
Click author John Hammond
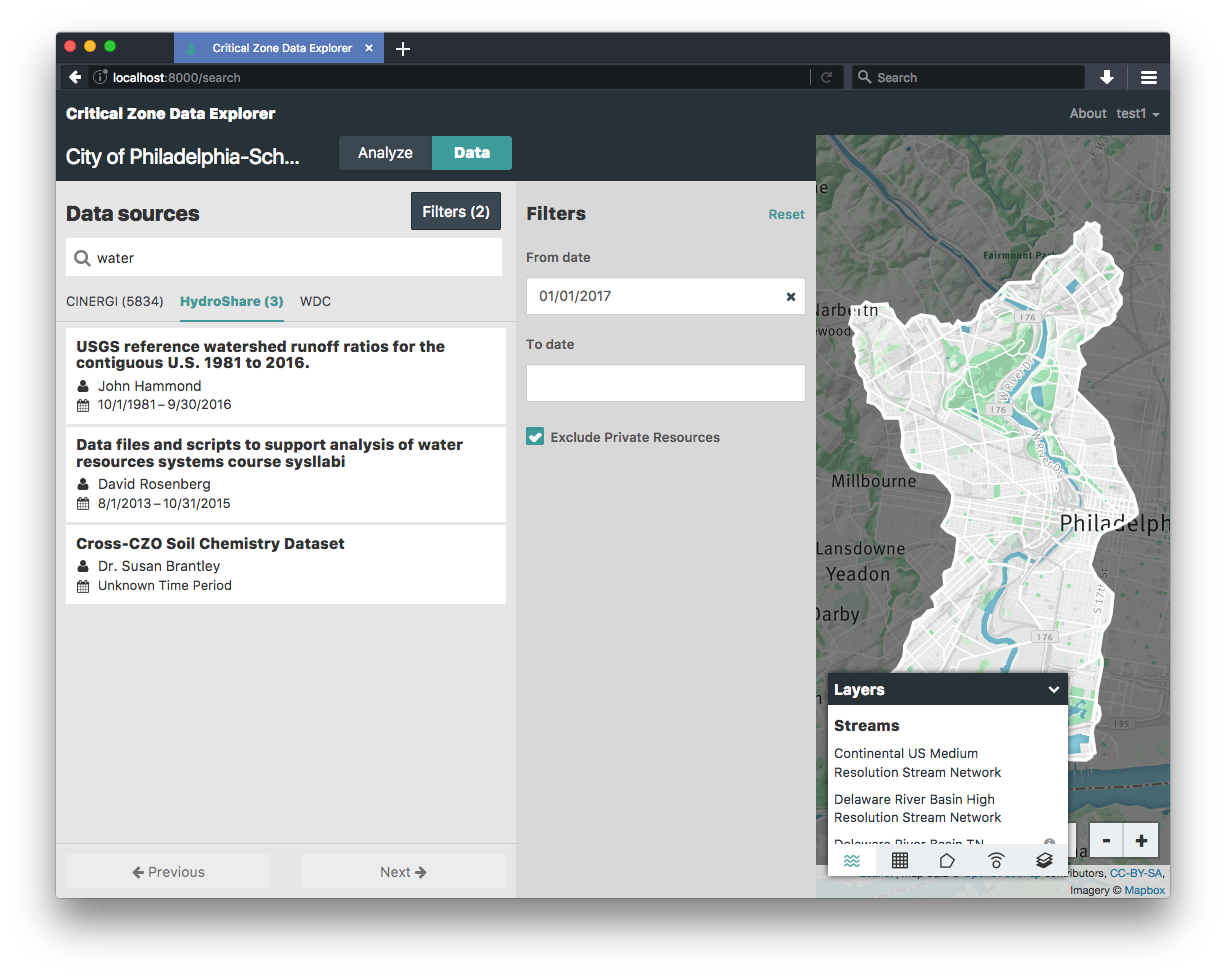click(x=149, y=386)
